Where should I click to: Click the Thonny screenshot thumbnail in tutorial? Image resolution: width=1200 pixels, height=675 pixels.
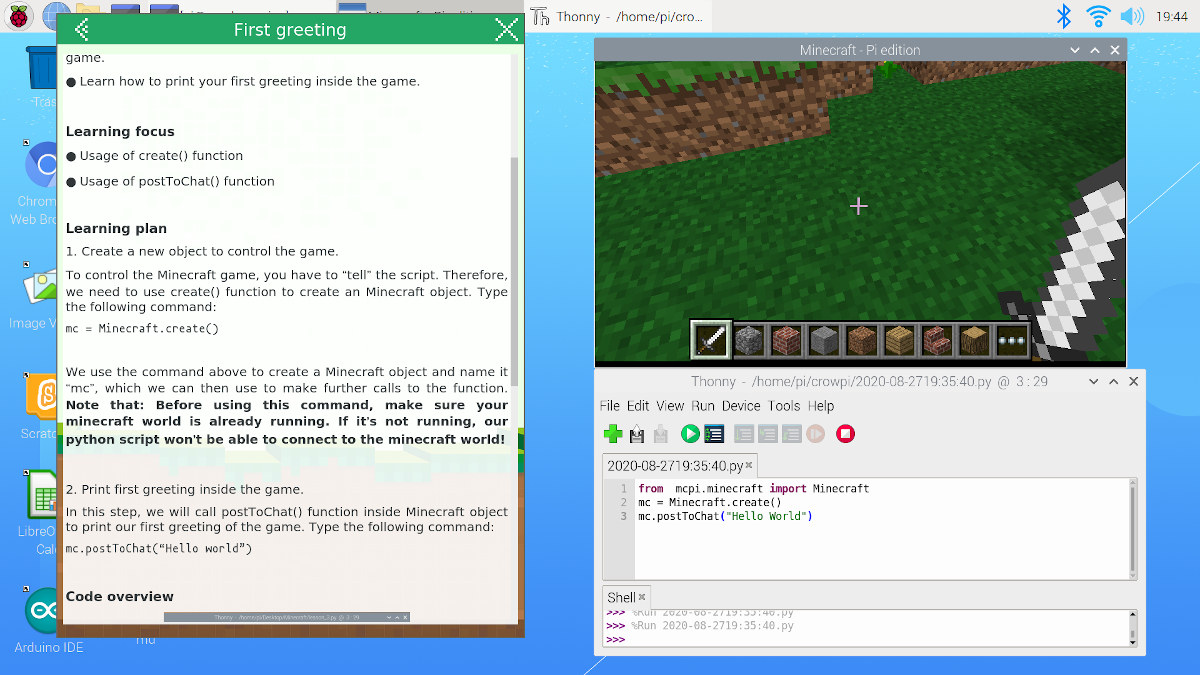coord(285,617)
